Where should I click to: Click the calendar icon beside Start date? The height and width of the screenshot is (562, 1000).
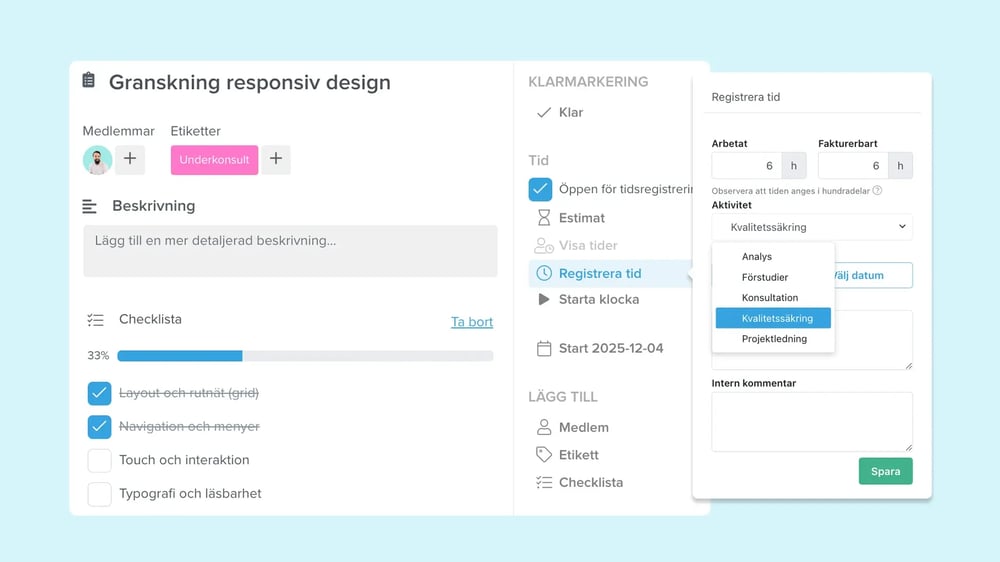point(544,349)
